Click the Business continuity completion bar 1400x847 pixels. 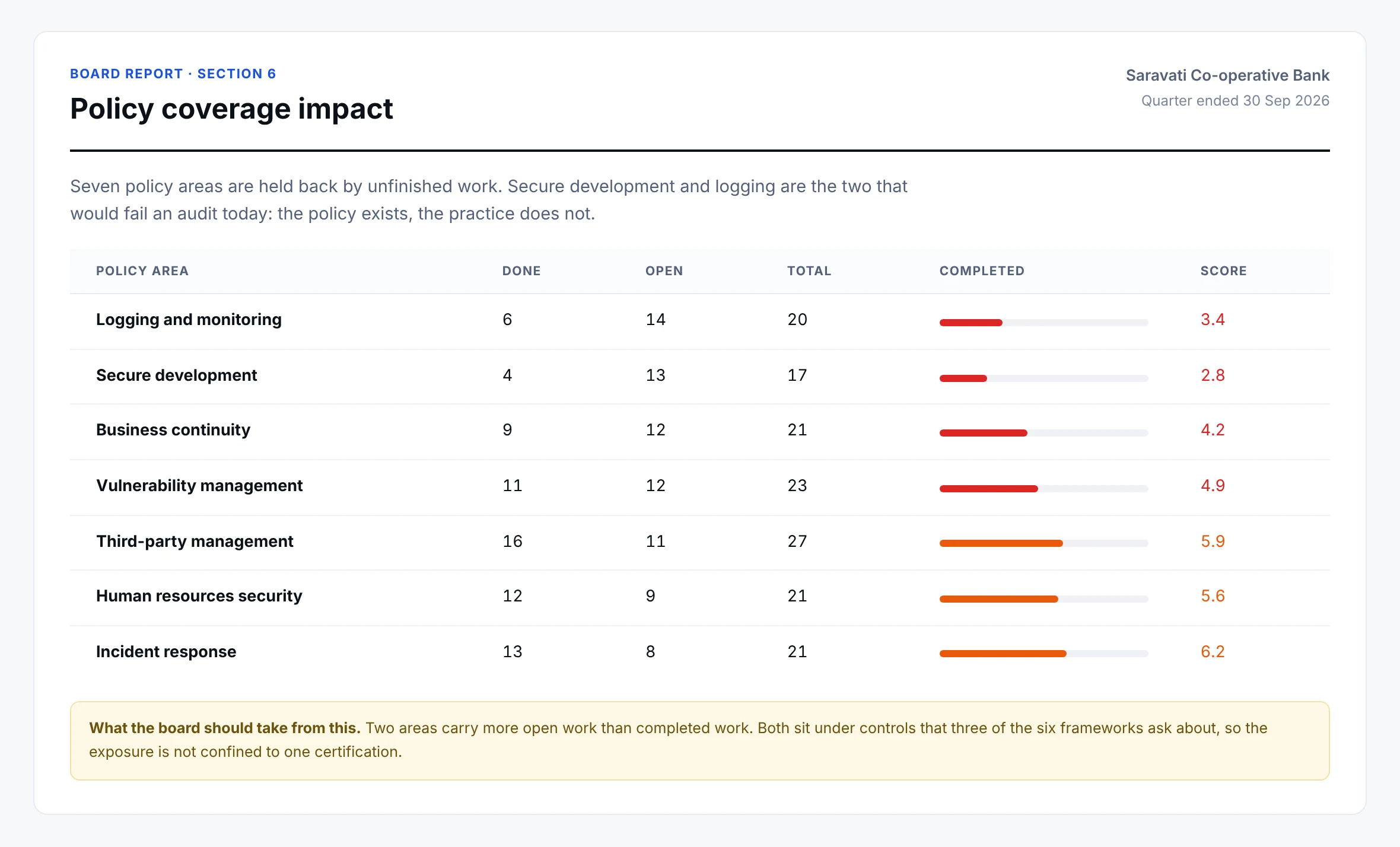click(1043, 433)
